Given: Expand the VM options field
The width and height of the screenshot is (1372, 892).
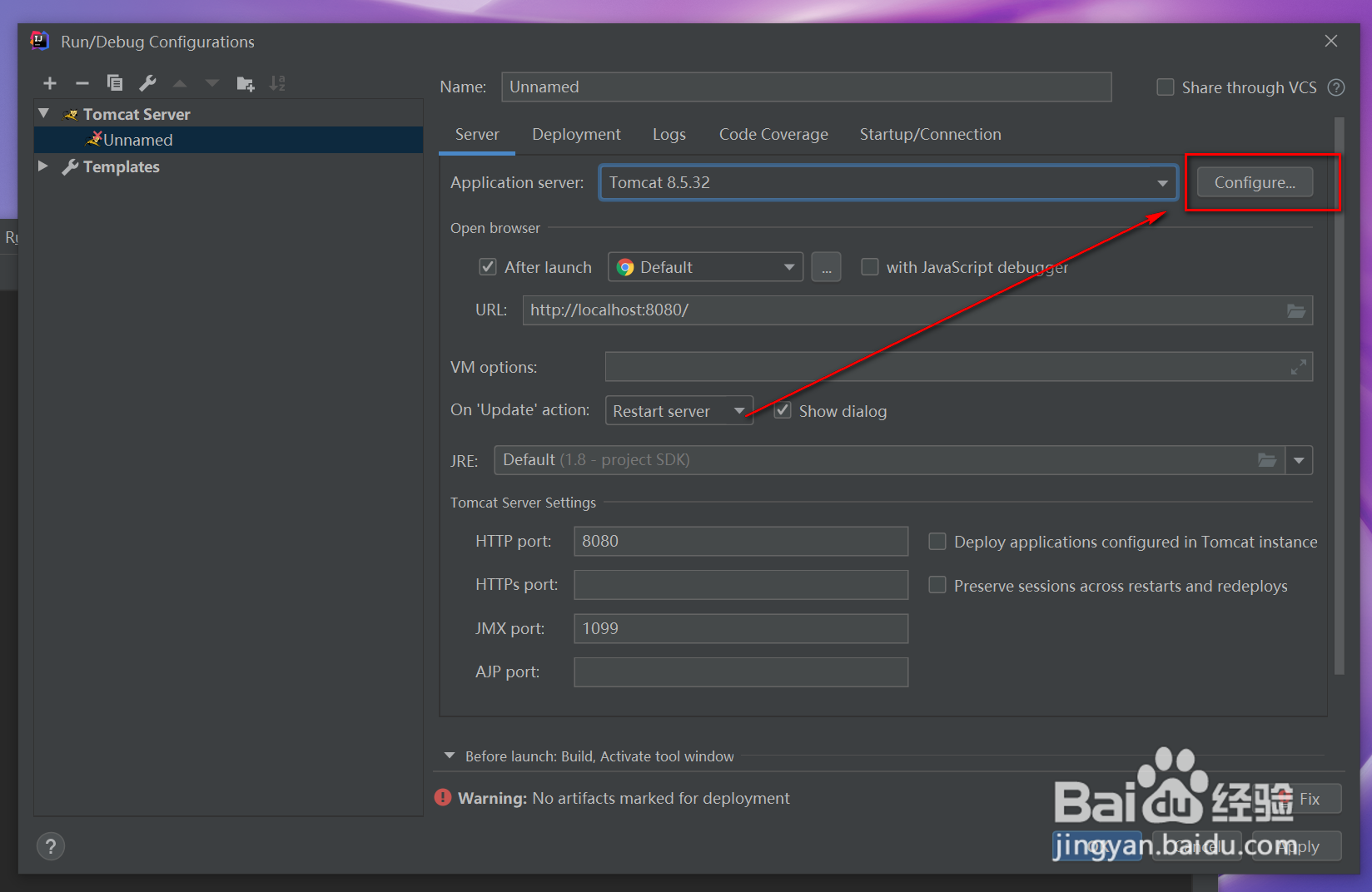Looking at the screenshot, I should (x=1298, y=367).
